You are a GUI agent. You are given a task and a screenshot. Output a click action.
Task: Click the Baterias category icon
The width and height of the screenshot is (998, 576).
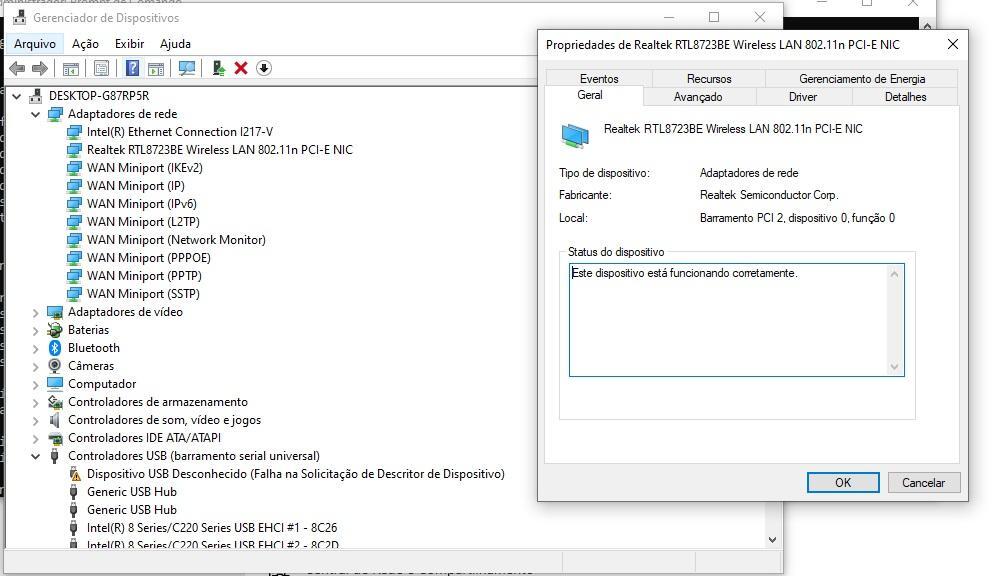(55, 330)
